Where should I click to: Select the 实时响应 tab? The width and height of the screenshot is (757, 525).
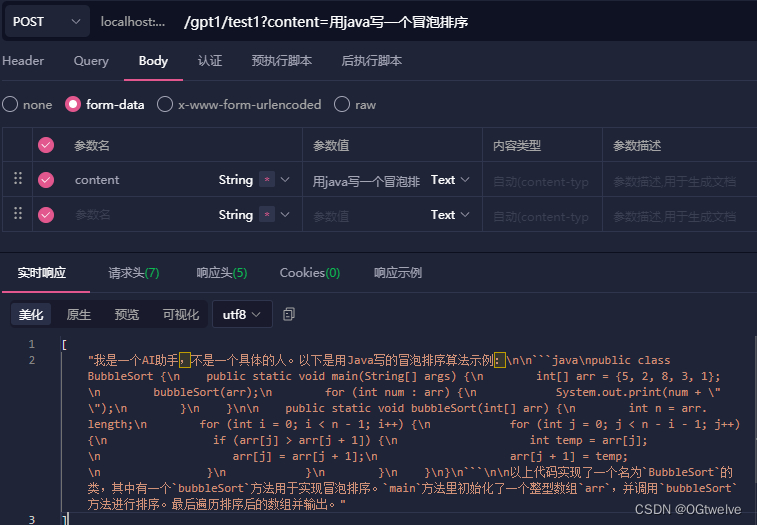[42, 273]
